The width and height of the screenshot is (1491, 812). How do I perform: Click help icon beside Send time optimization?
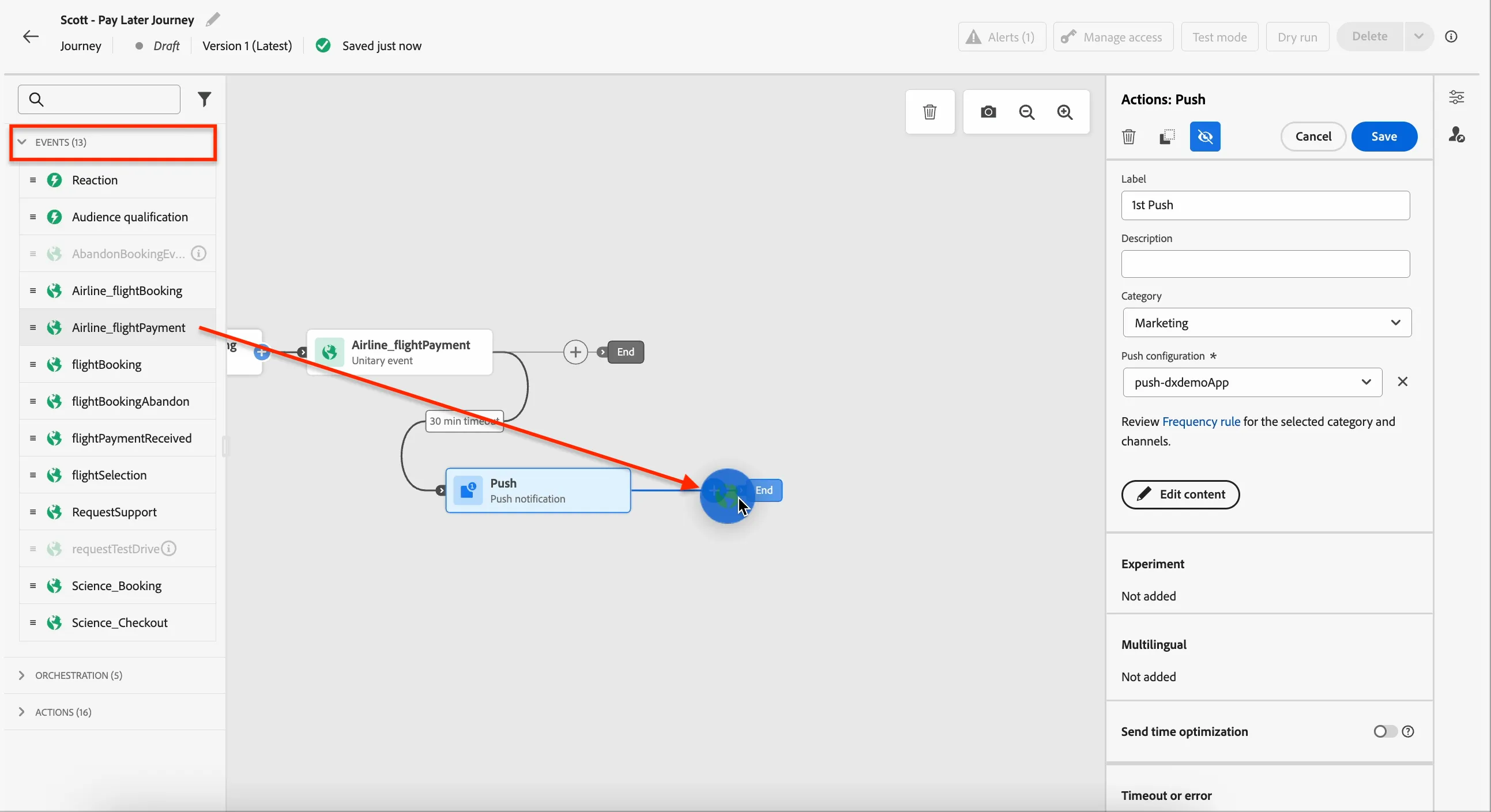click(x=1408, y=732)
